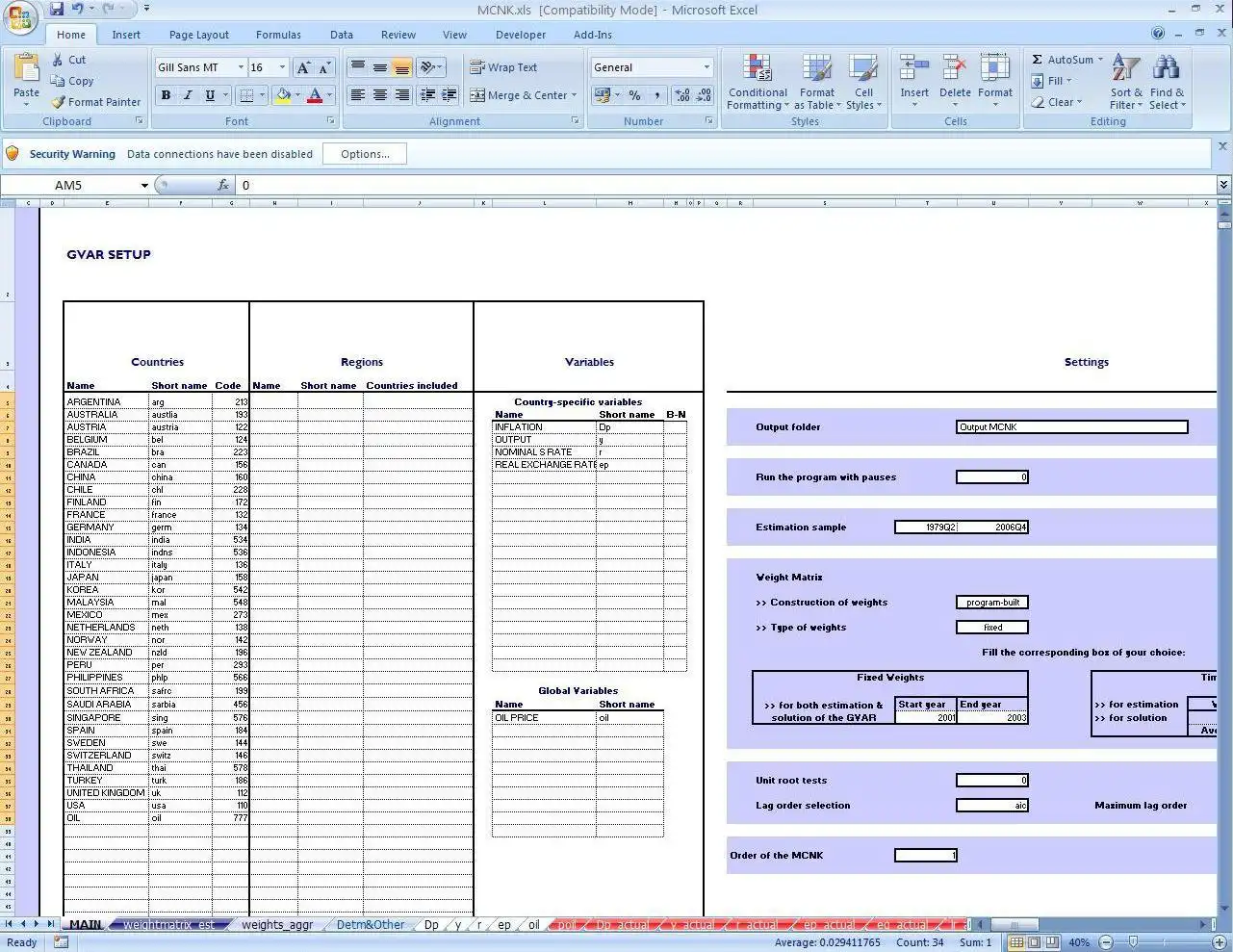
Task: Click Security Warning Options button
Action: pos(365,154)
